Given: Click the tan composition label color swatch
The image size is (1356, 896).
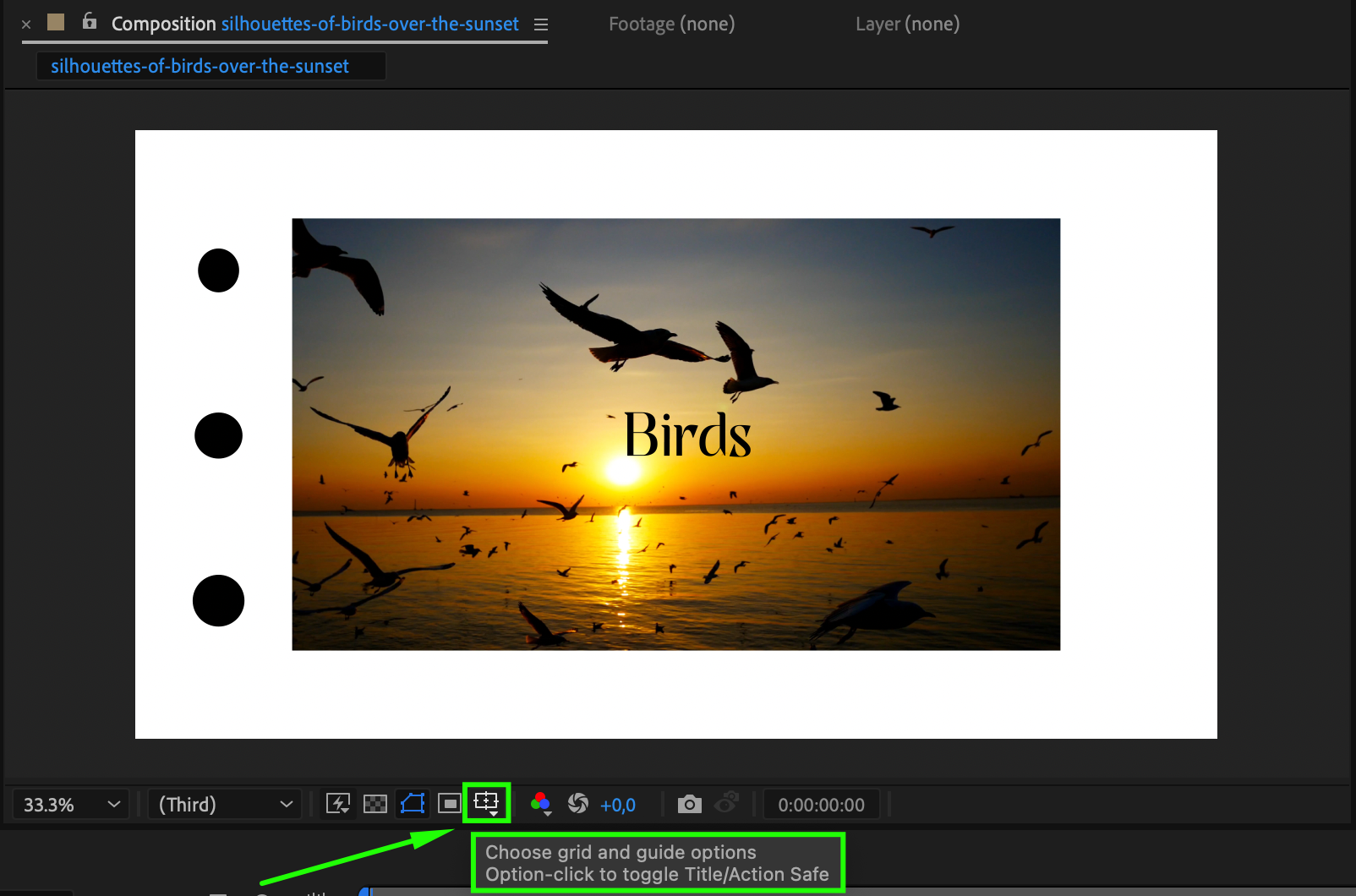Looking at the screenshot, I should pos(56,22).
